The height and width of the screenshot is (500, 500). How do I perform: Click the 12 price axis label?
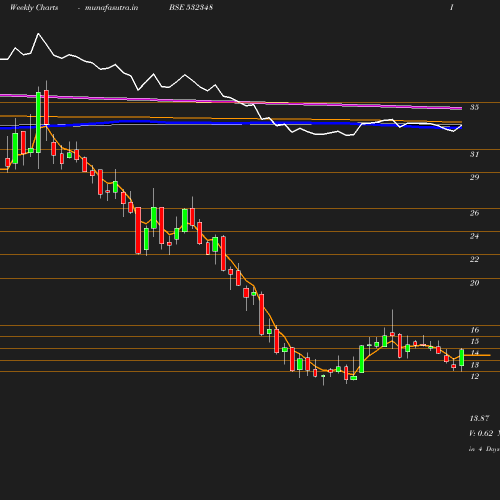475,376
